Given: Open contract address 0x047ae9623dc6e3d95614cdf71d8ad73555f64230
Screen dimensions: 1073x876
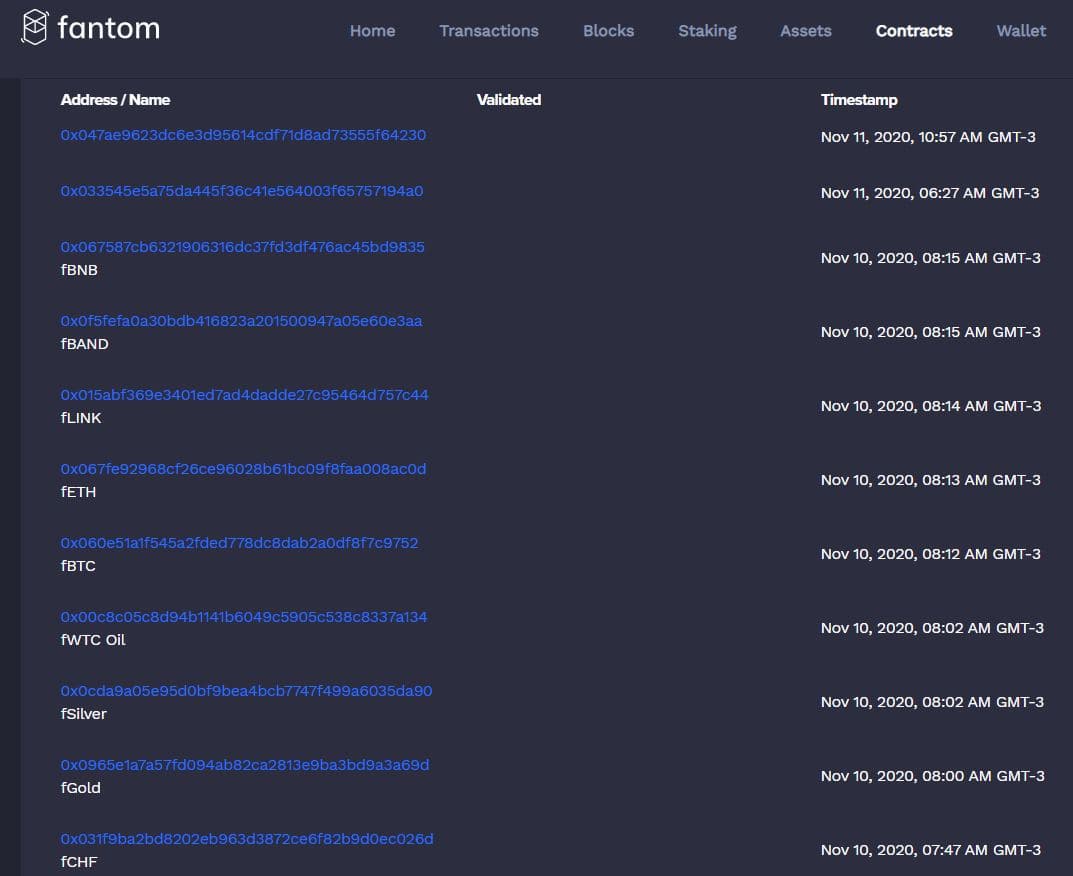Looking at the screenshot, I should (243, 135).
